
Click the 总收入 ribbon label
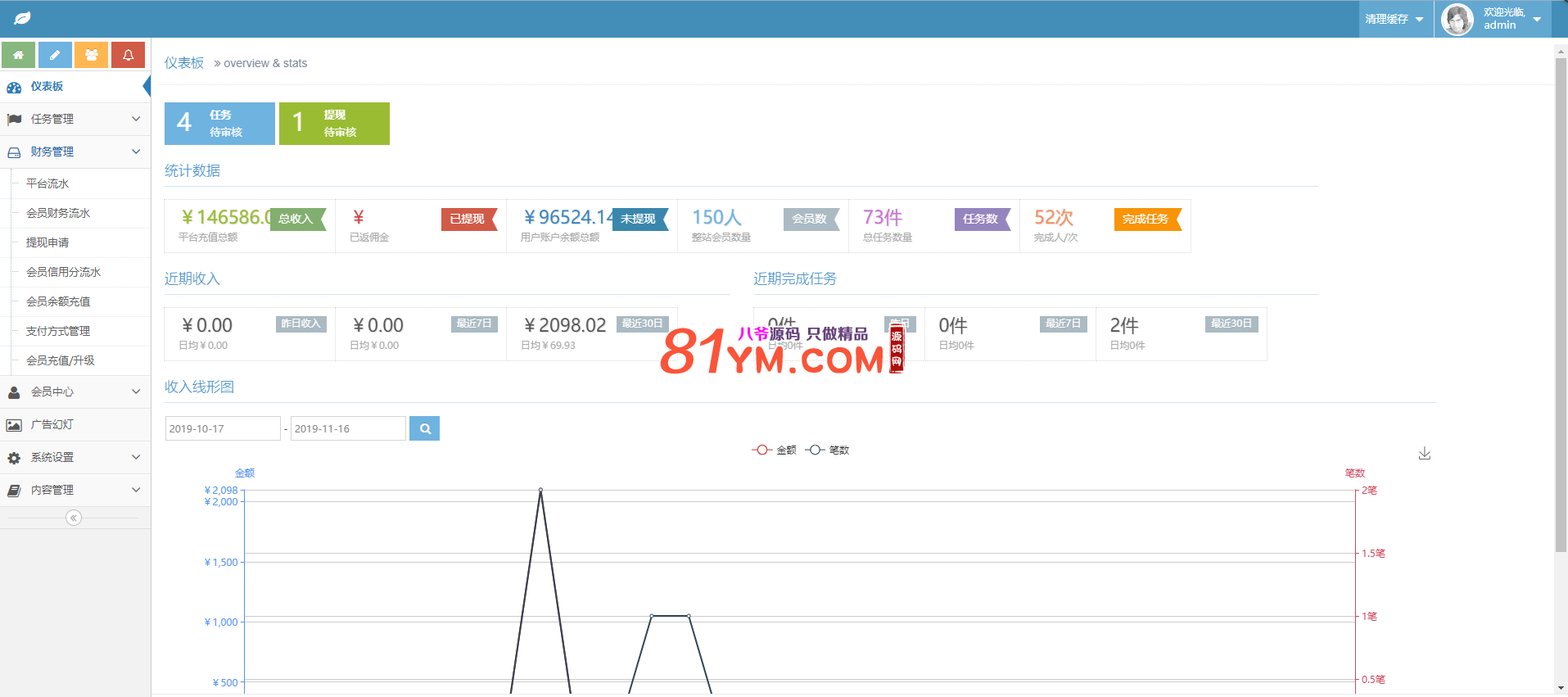point(298,219)
